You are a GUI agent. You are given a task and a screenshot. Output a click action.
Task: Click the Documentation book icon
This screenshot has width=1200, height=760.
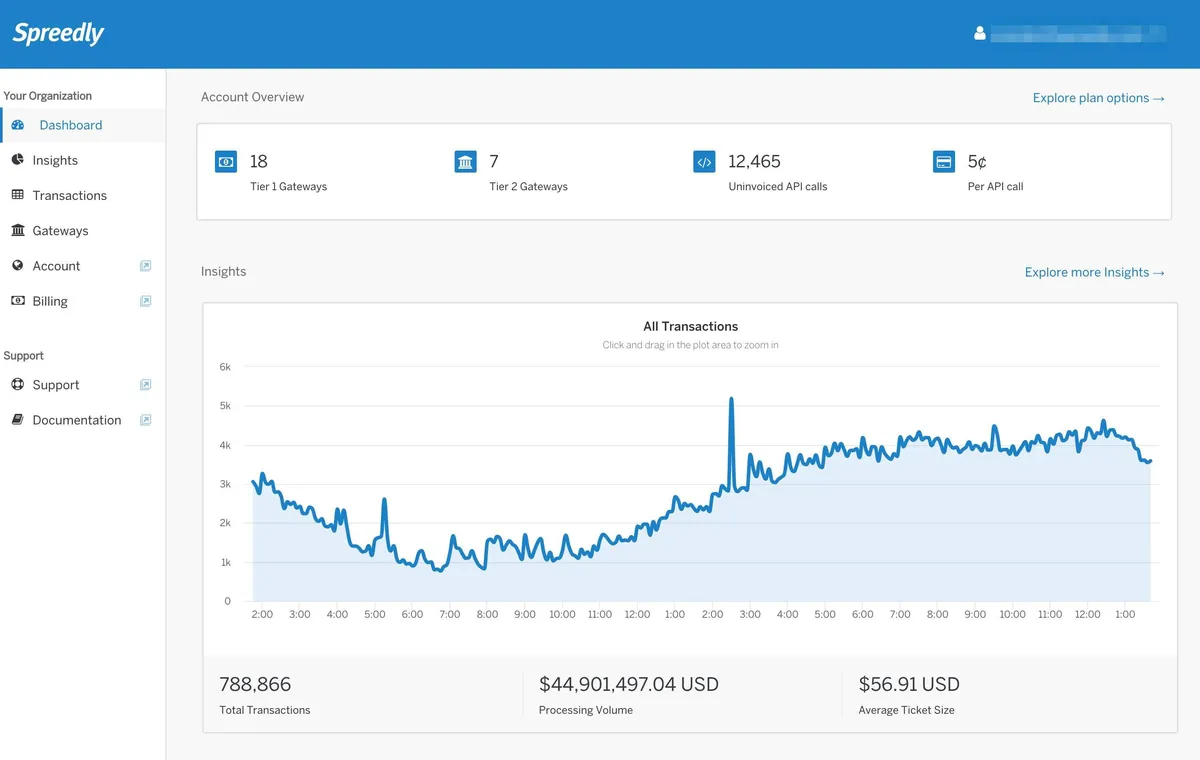pyautogui.click(x=18, y=420)
